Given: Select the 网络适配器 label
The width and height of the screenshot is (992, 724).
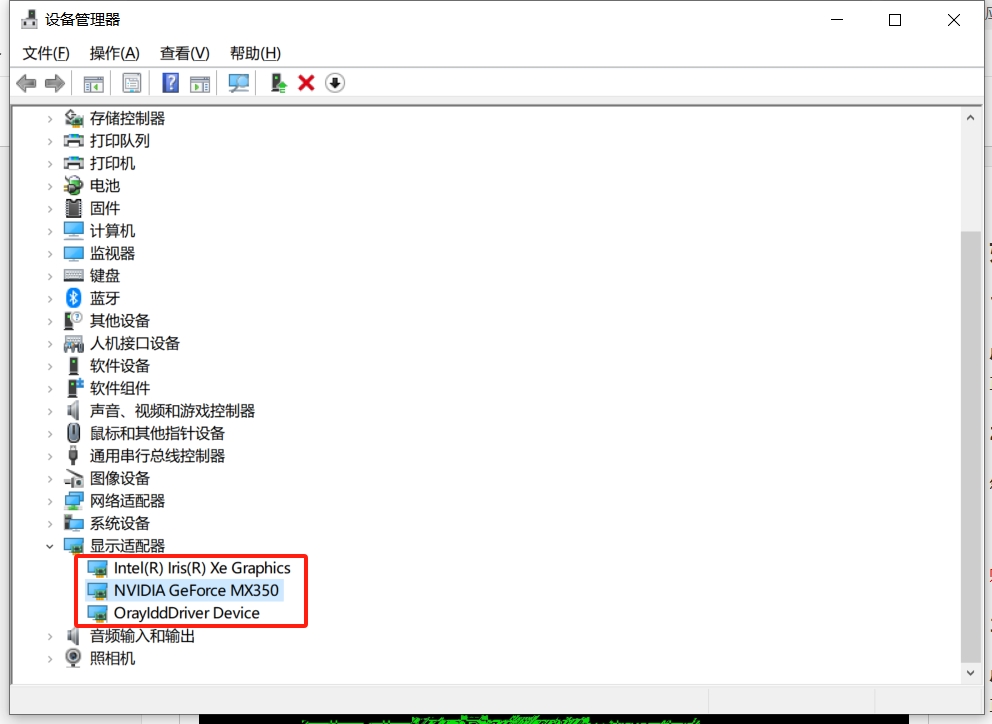Looking at the screenshot, I should pyautogui.click(x=127, y=501).
